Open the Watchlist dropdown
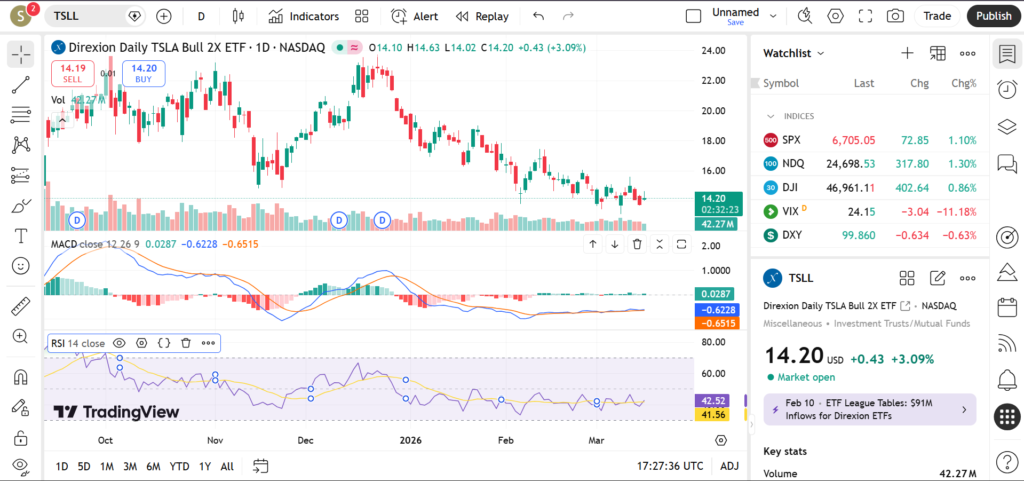Viewport: 1024px width, 481px height. (x=794, y=53)
